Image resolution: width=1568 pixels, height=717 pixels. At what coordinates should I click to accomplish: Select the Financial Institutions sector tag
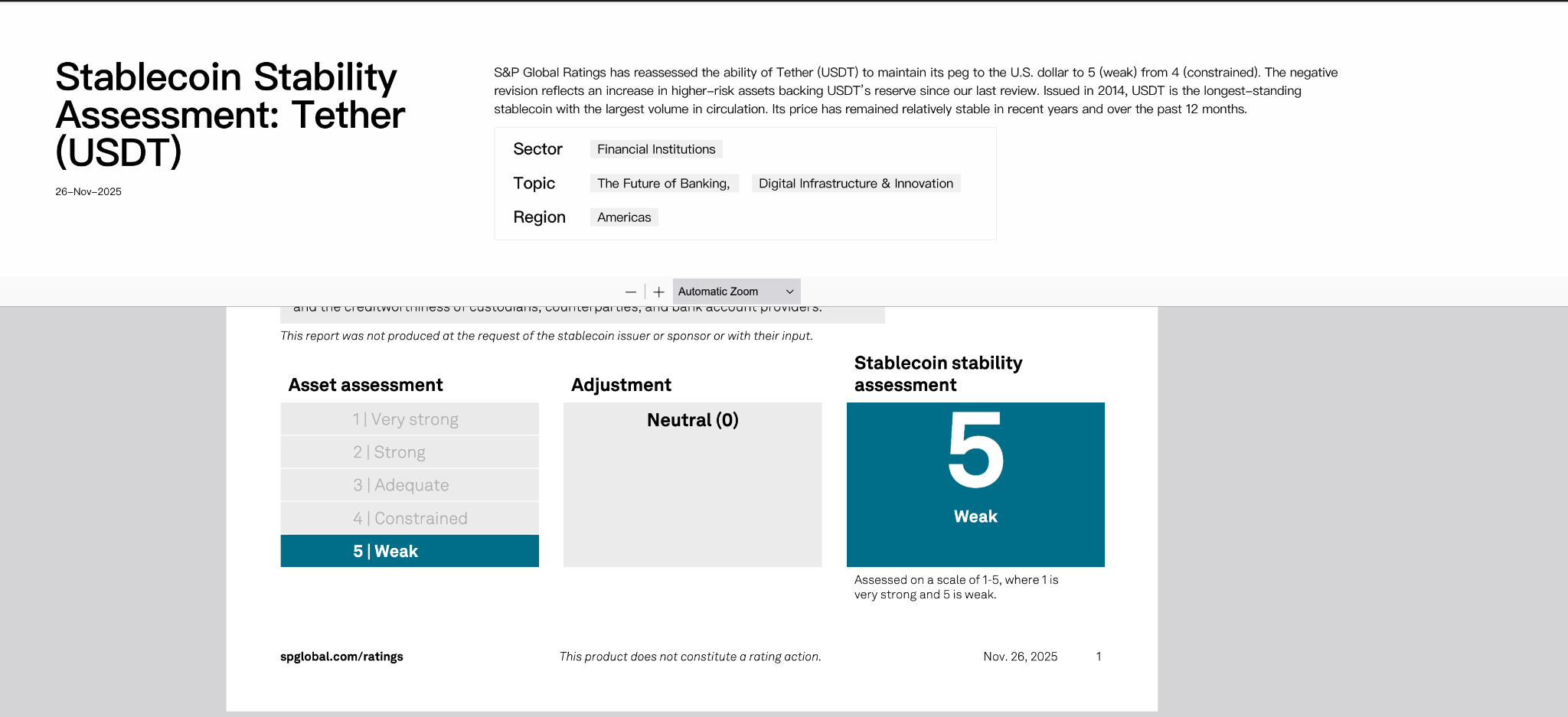[x=656, y=149]
